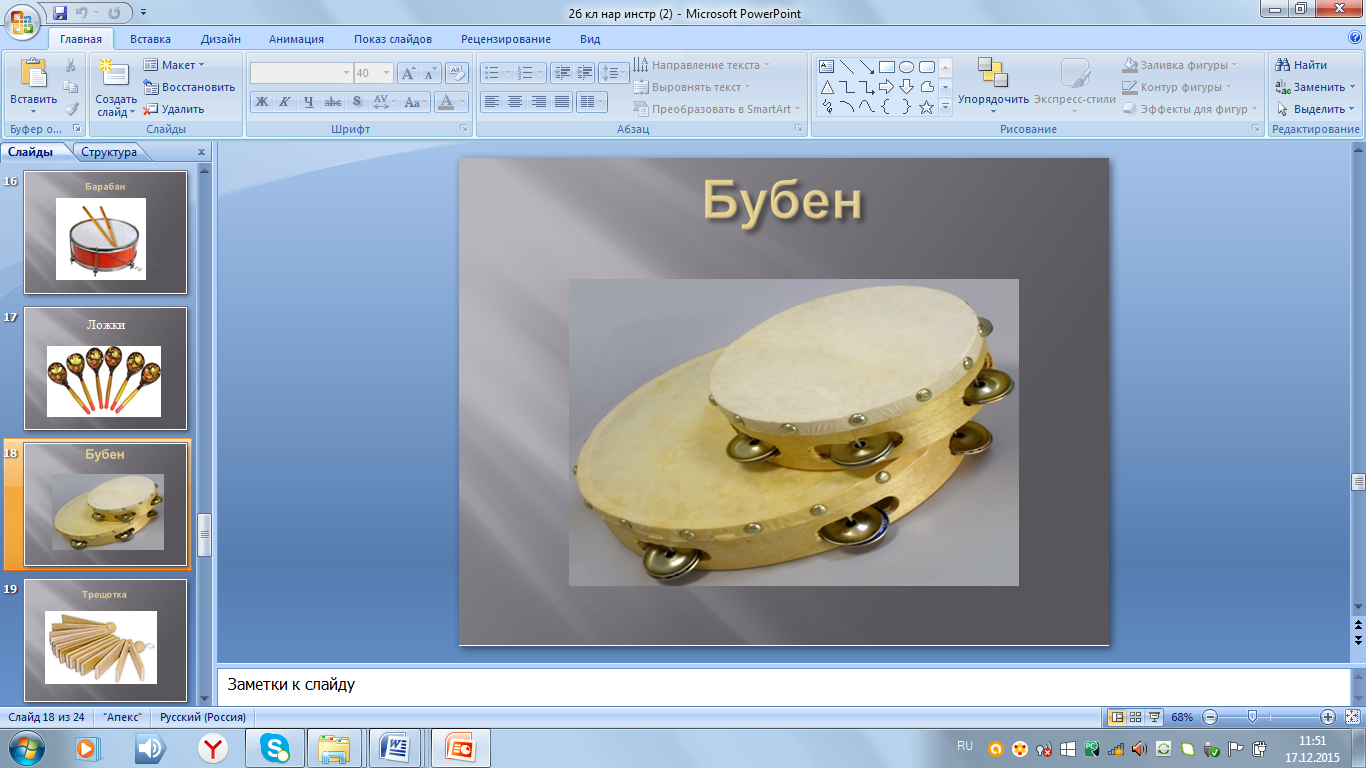Fit slide to window button

(x=1351, y=717)
